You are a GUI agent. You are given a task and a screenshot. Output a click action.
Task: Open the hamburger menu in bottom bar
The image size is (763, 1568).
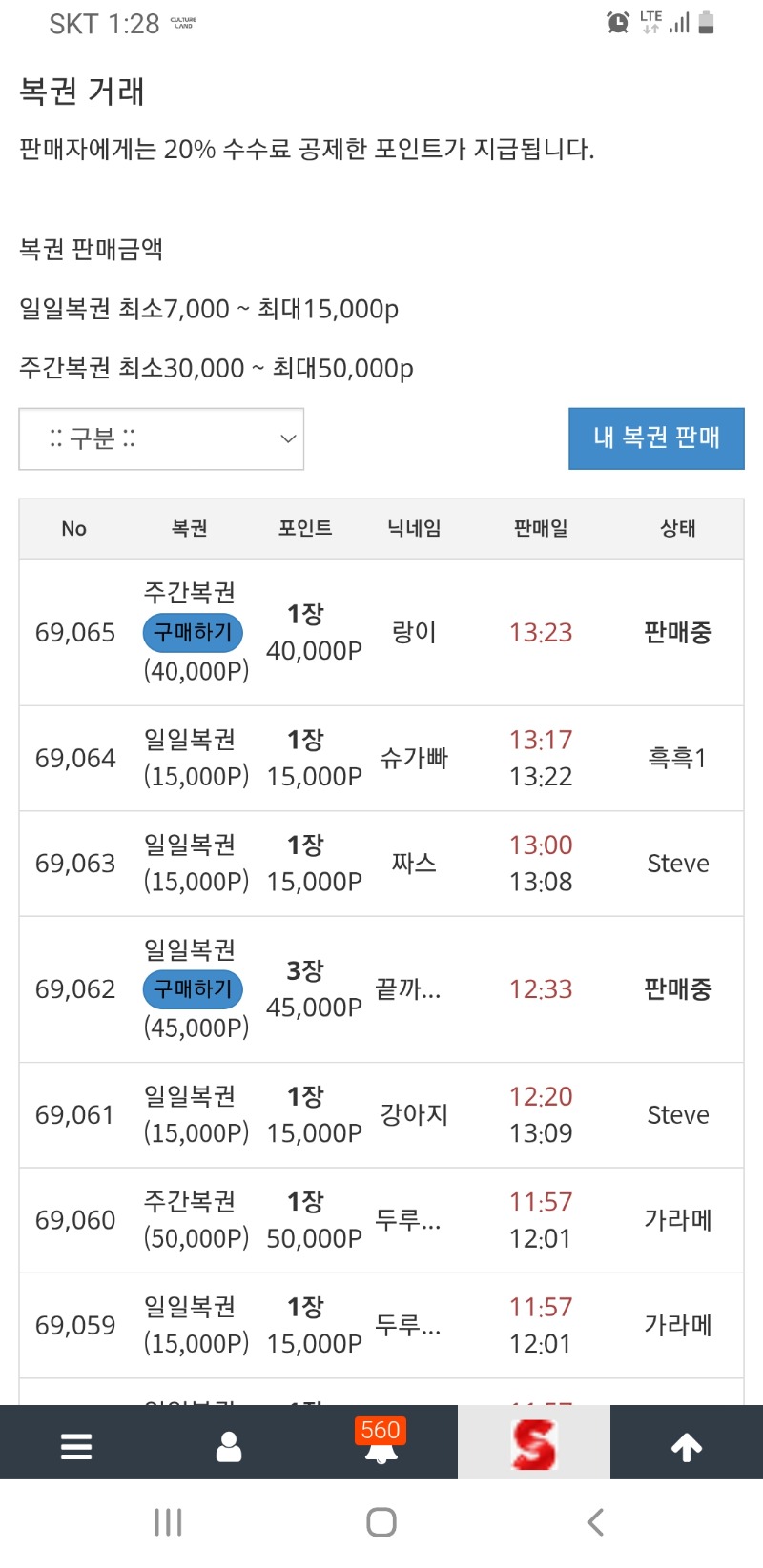tap(76, 1446)
